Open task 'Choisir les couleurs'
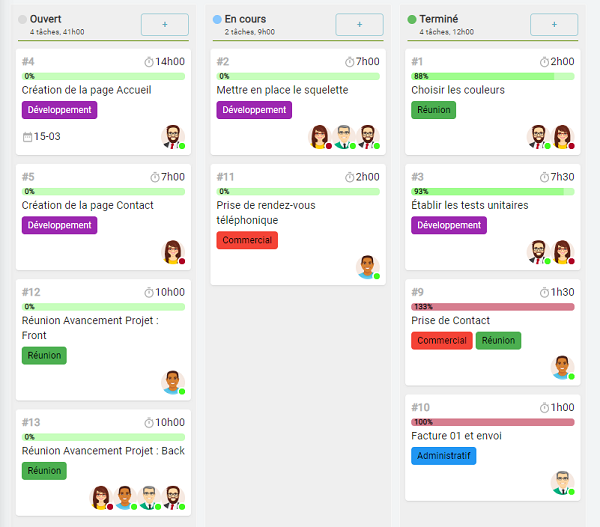The image size is (600, 527). [x=458, y=90]
